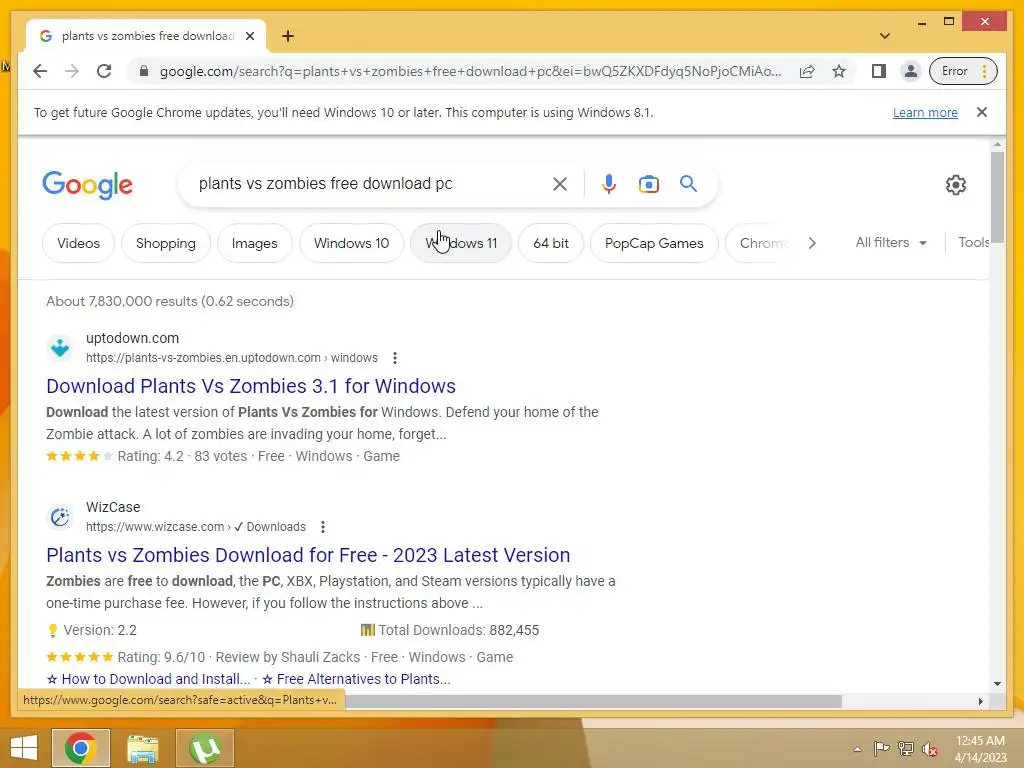Open the Learn more link
This screenshot has width=1024, height=768.
coord(925,112)
